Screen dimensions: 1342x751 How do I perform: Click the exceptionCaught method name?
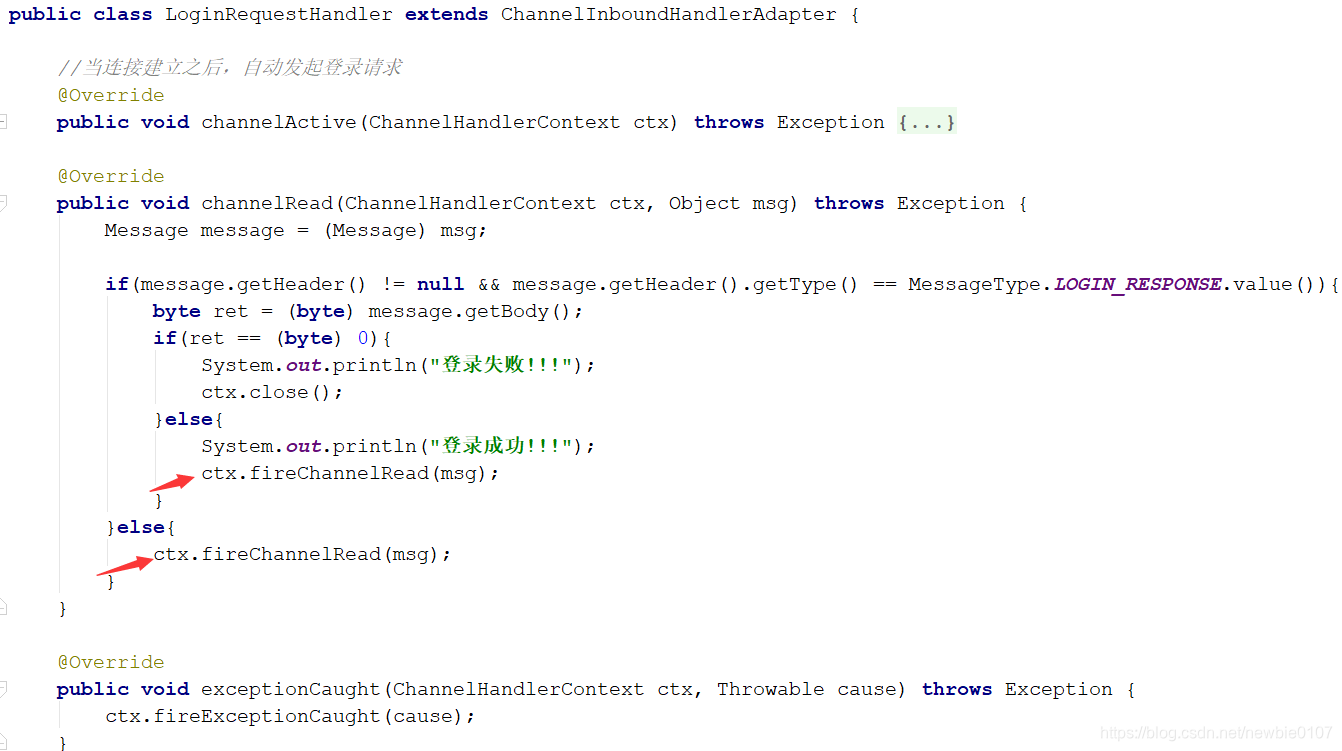[x=291, y=689]
